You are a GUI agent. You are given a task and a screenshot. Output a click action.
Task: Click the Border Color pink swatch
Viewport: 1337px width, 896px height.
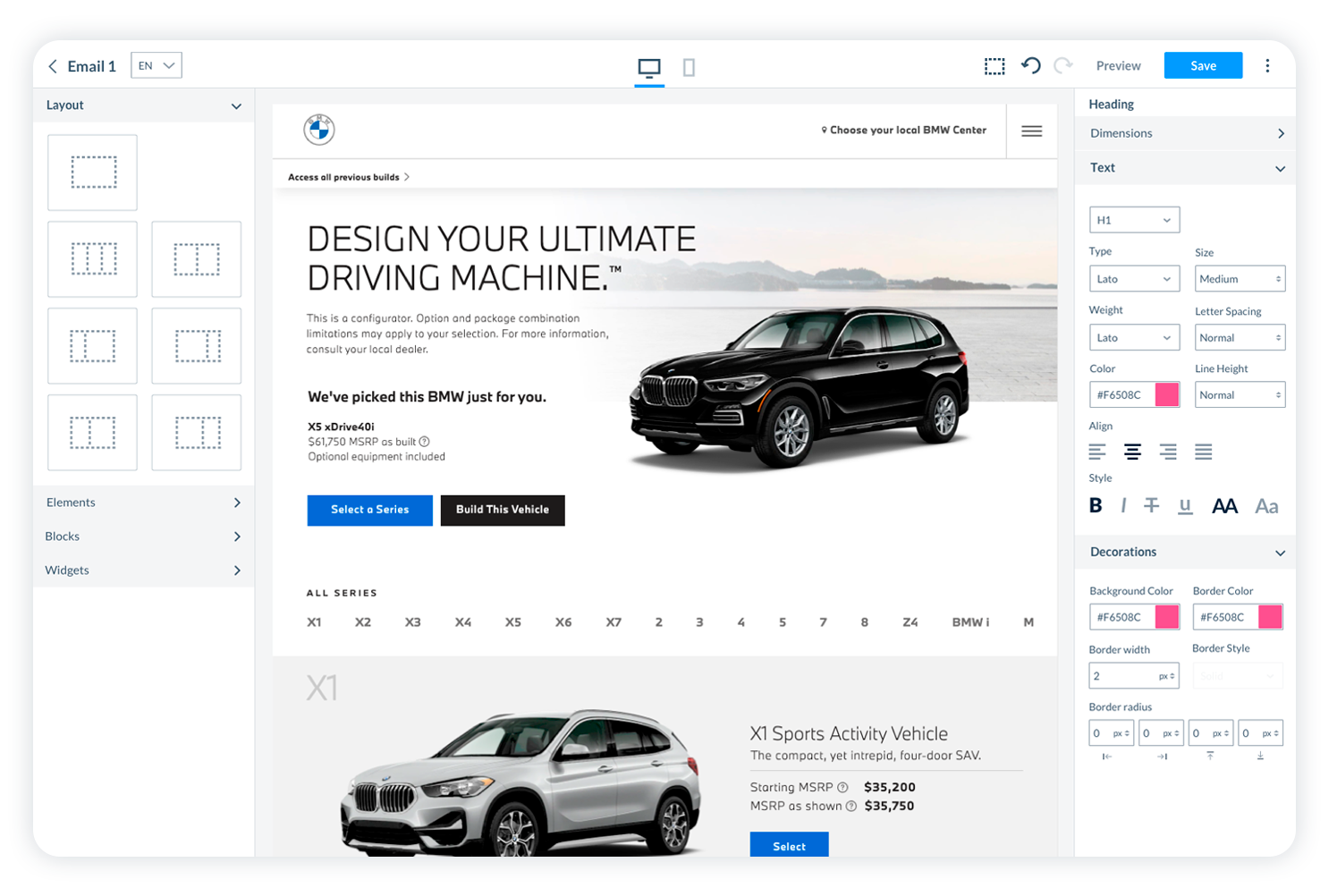1270,617
